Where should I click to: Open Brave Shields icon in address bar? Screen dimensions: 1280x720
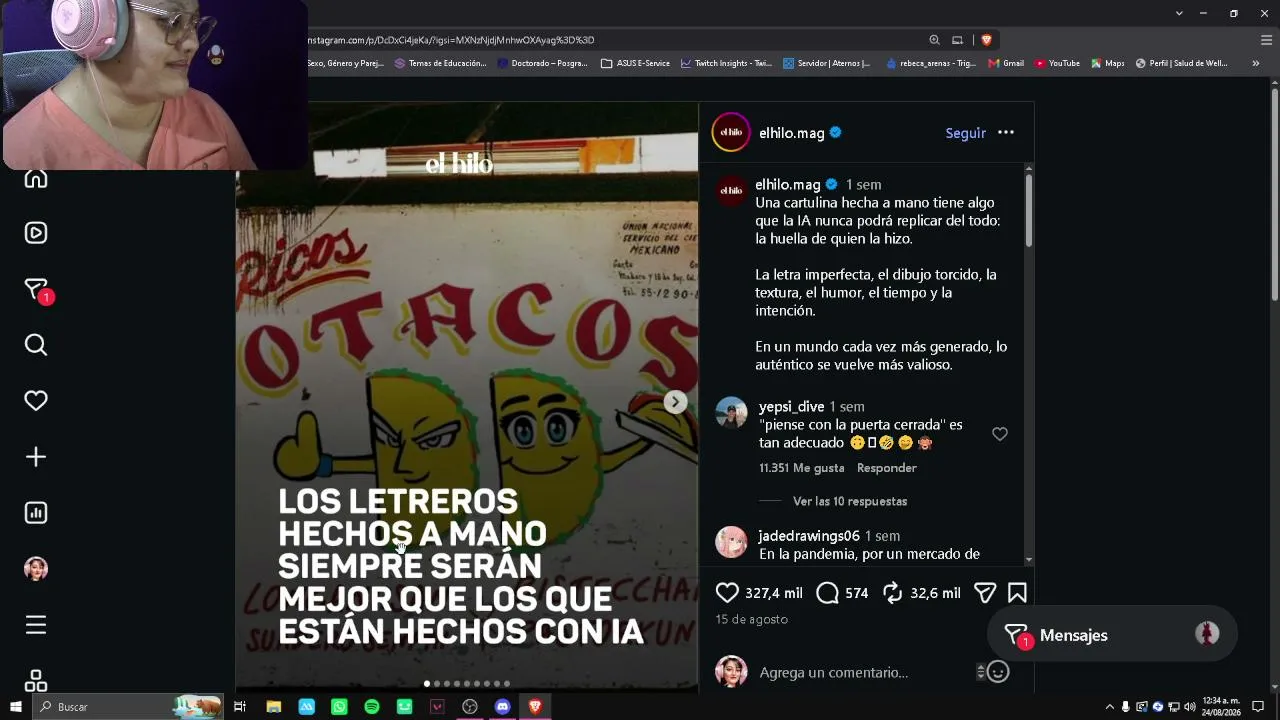[986, 40]
